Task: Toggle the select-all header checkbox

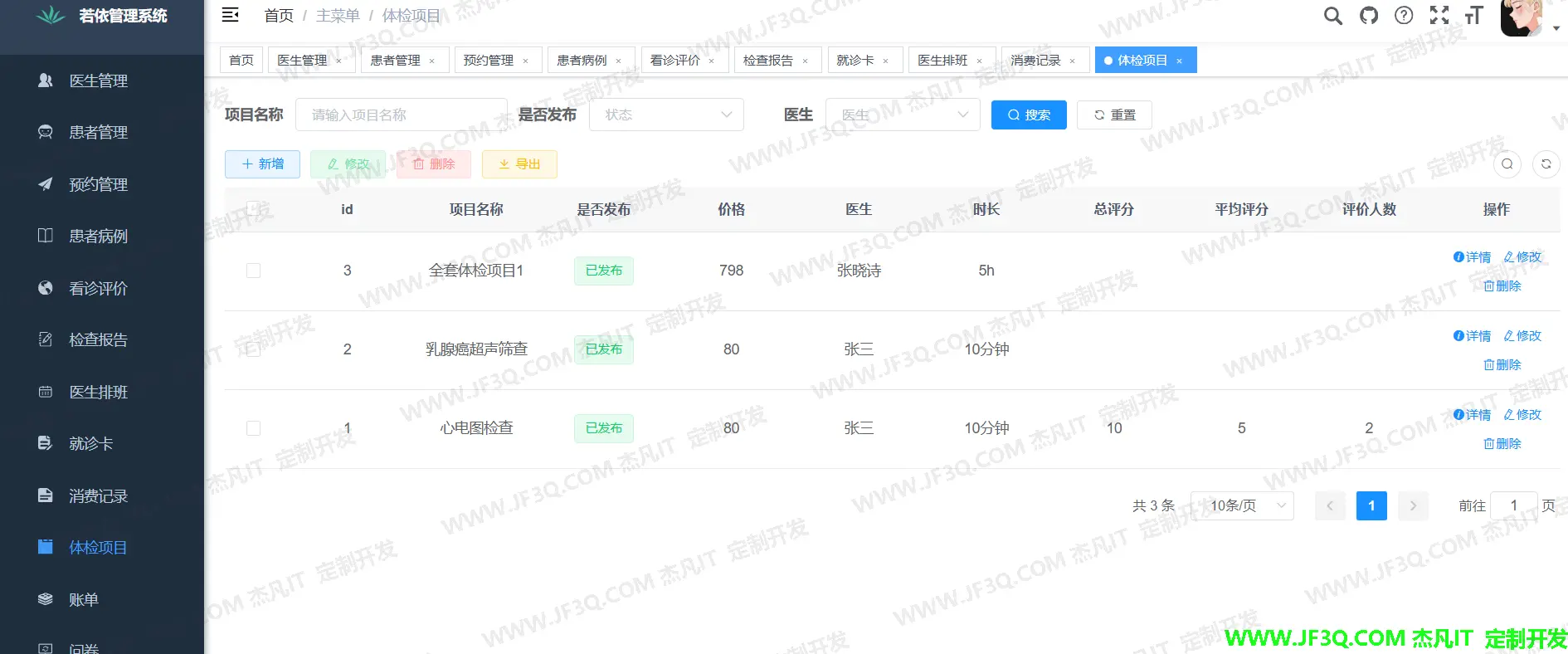Action: [254, 209]
